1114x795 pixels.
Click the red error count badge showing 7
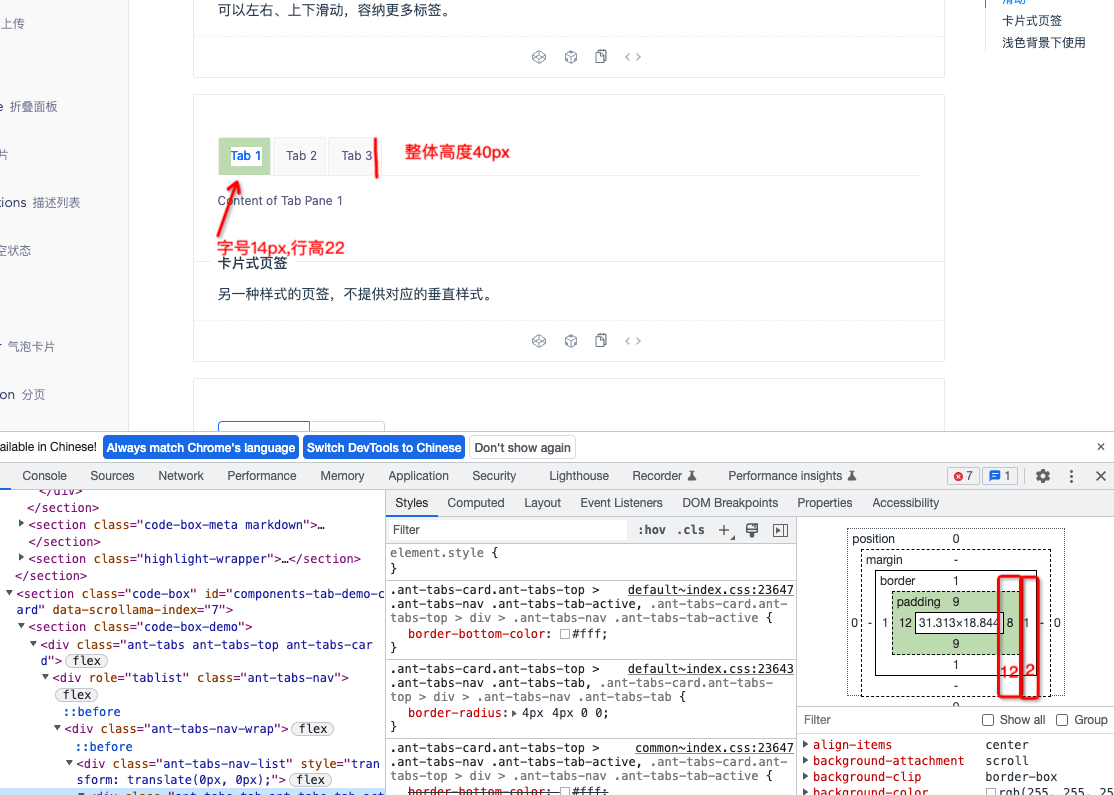(x=963, y=476)
